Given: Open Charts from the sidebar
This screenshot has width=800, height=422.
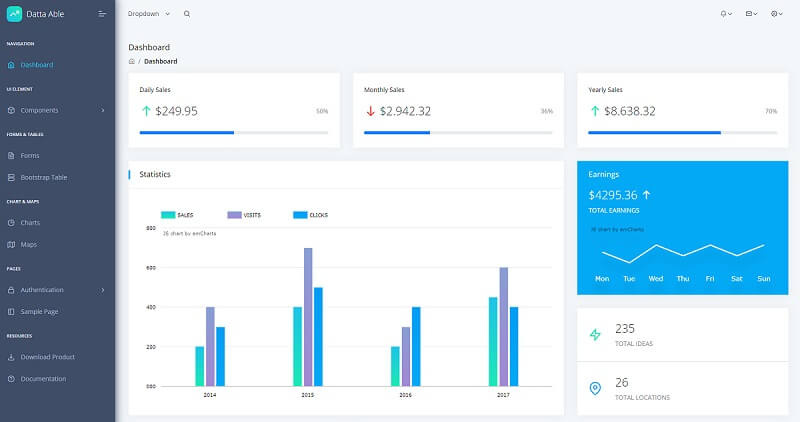Looking at the screenshot, I should (30, 222).
